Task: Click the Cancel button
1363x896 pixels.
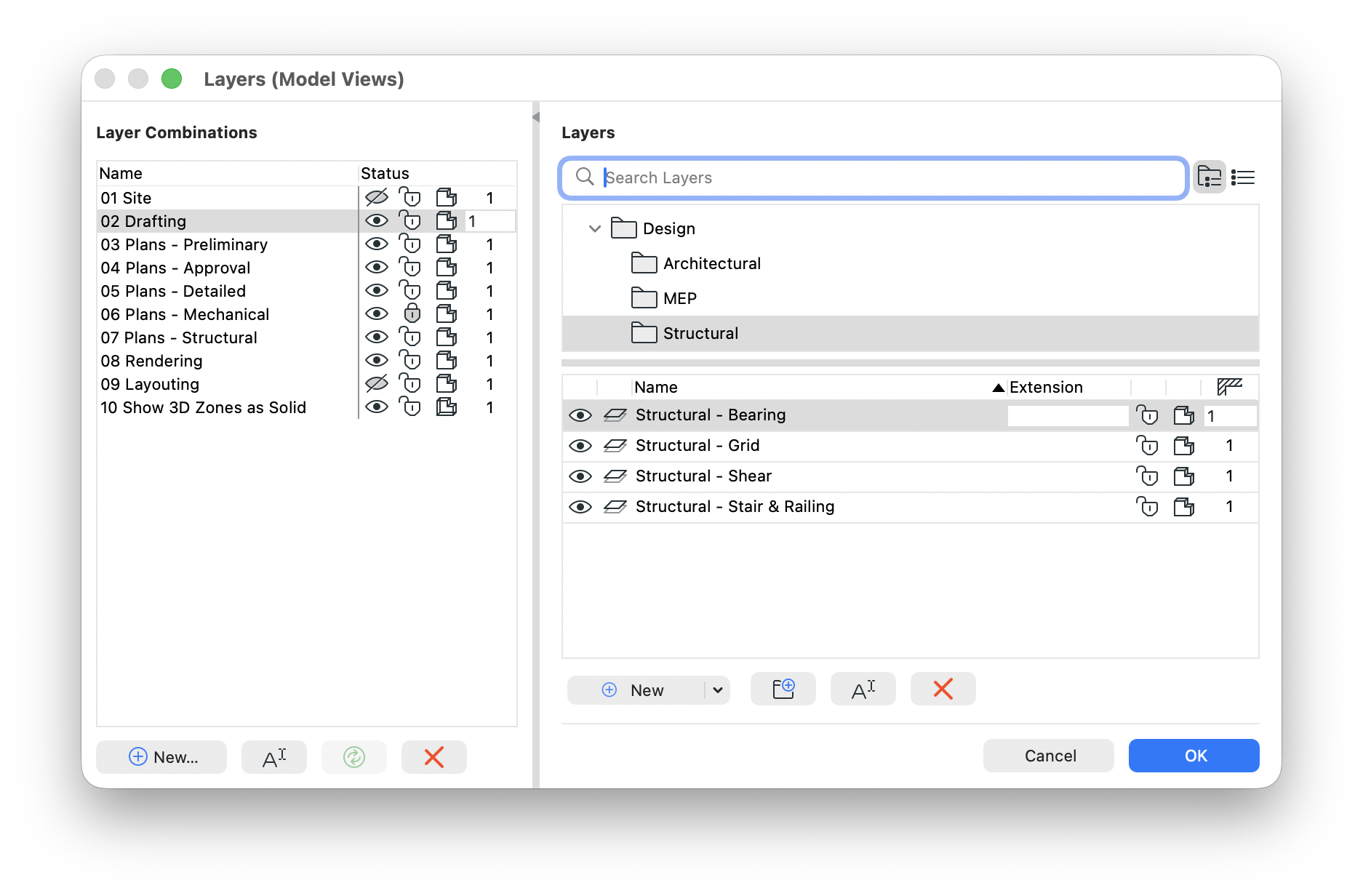Action: 1049,756
